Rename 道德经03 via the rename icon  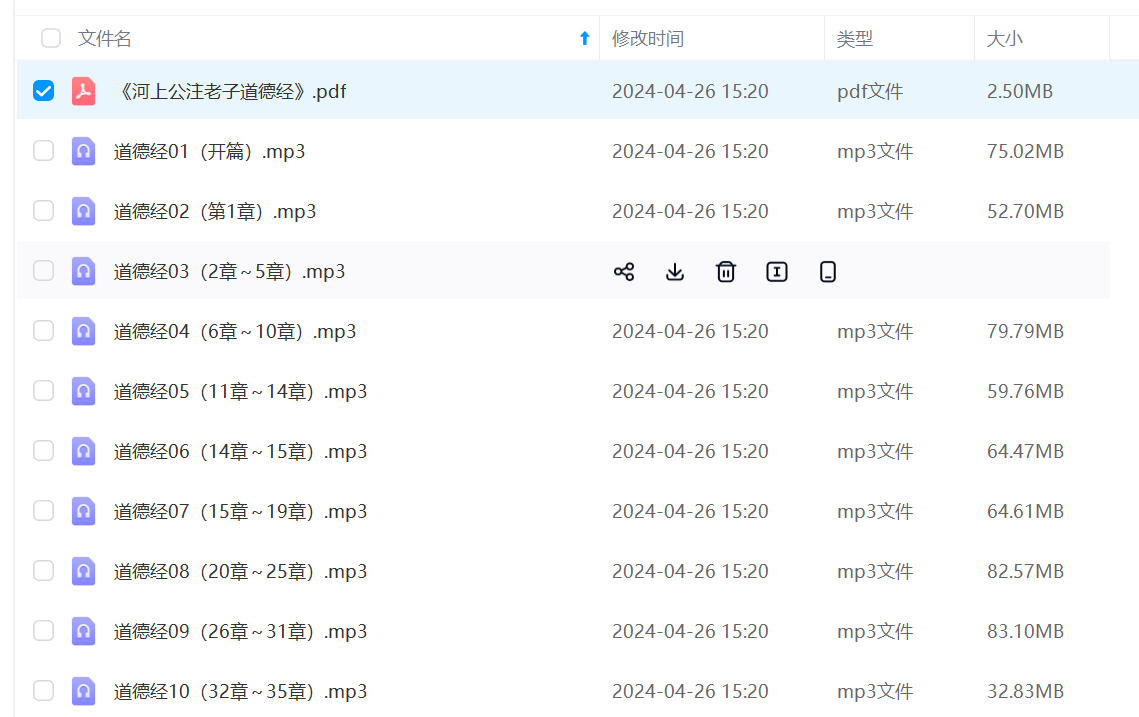click(x=777, y=272)
